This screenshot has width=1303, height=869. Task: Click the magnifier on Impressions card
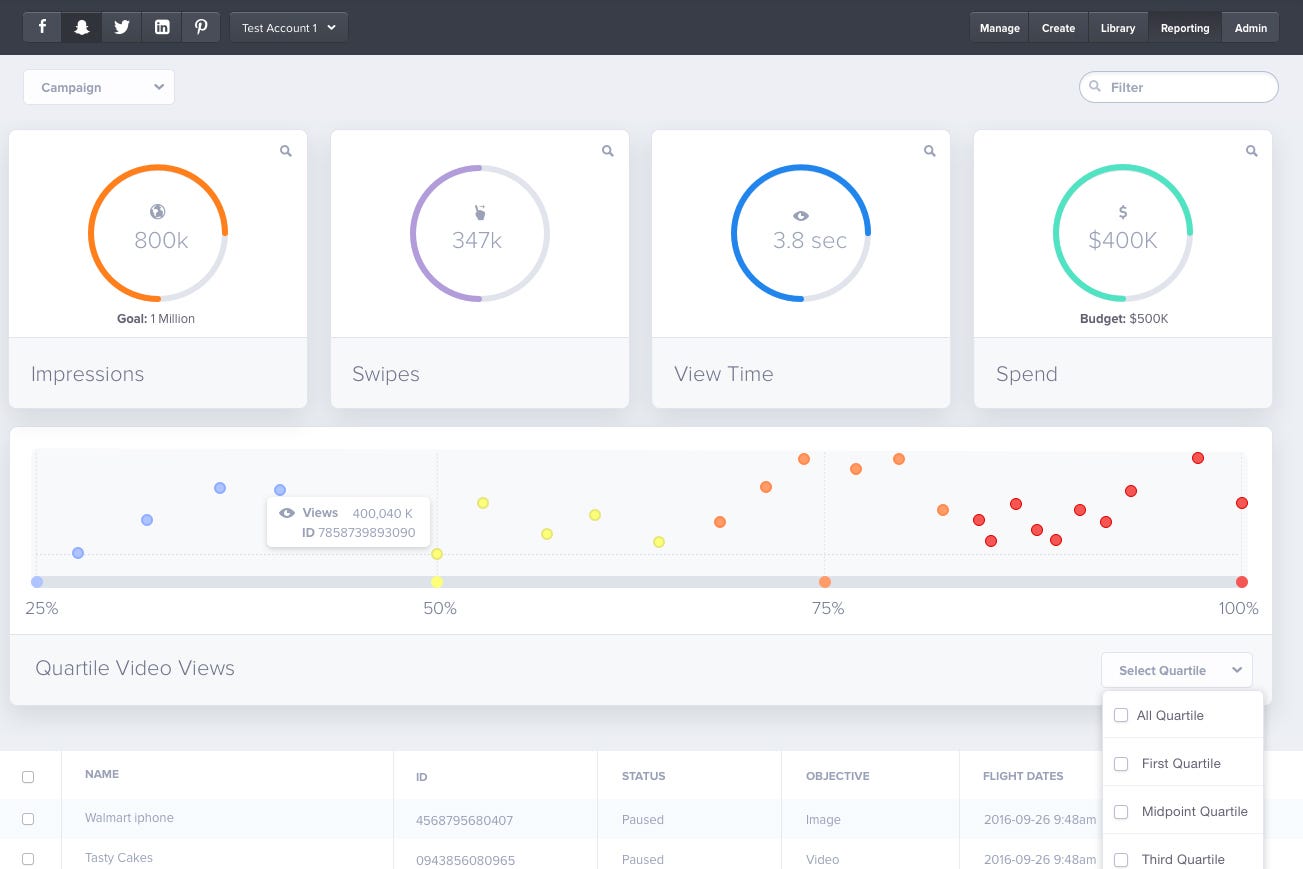coord(286,151)
